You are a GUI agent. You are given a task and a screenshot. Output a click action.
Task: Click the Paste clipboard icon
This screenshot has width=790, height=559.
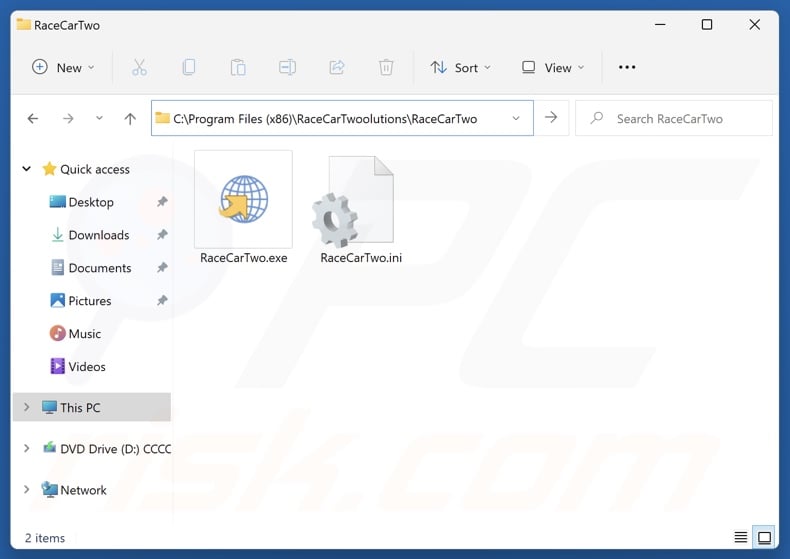pyautogui.click(x=238, y=67)
